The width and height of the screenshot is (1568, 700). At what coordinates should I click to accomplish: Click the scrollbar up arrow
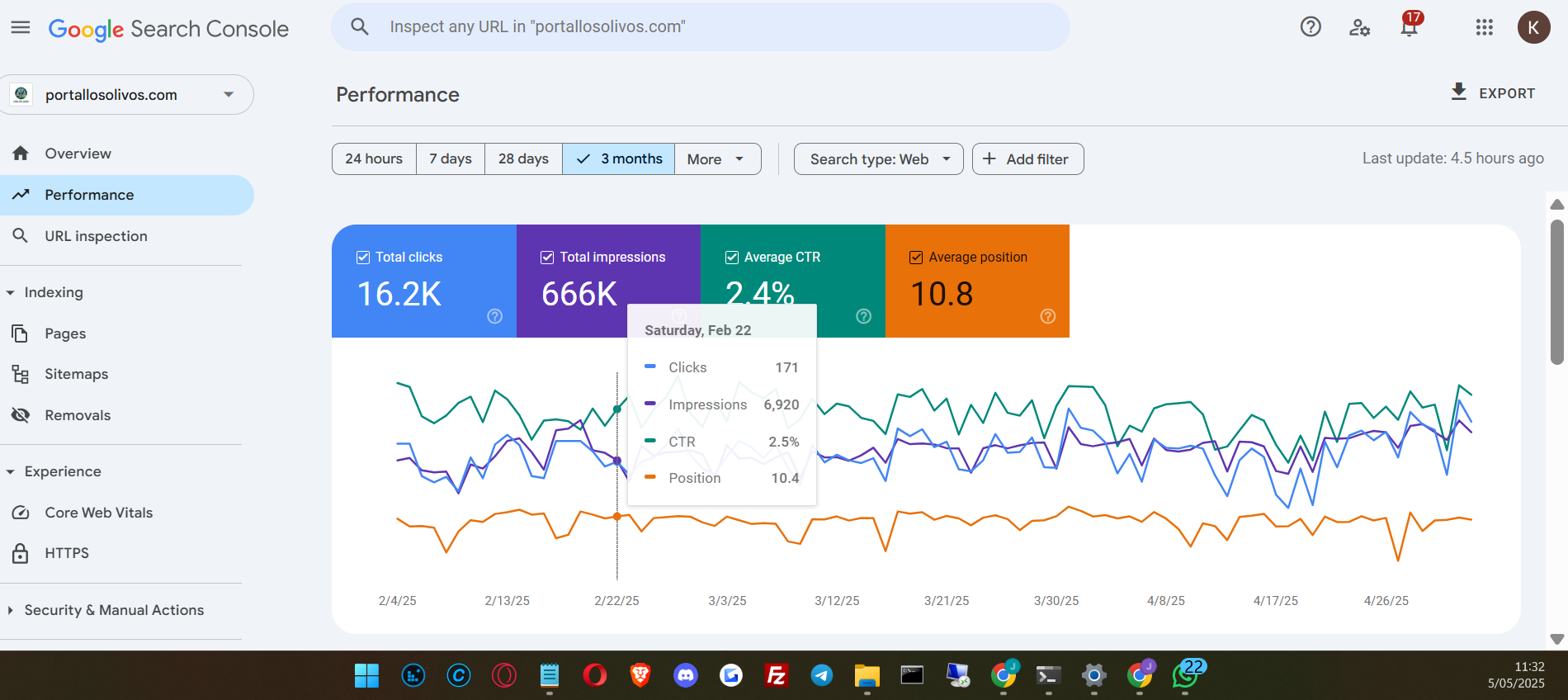1557,204
